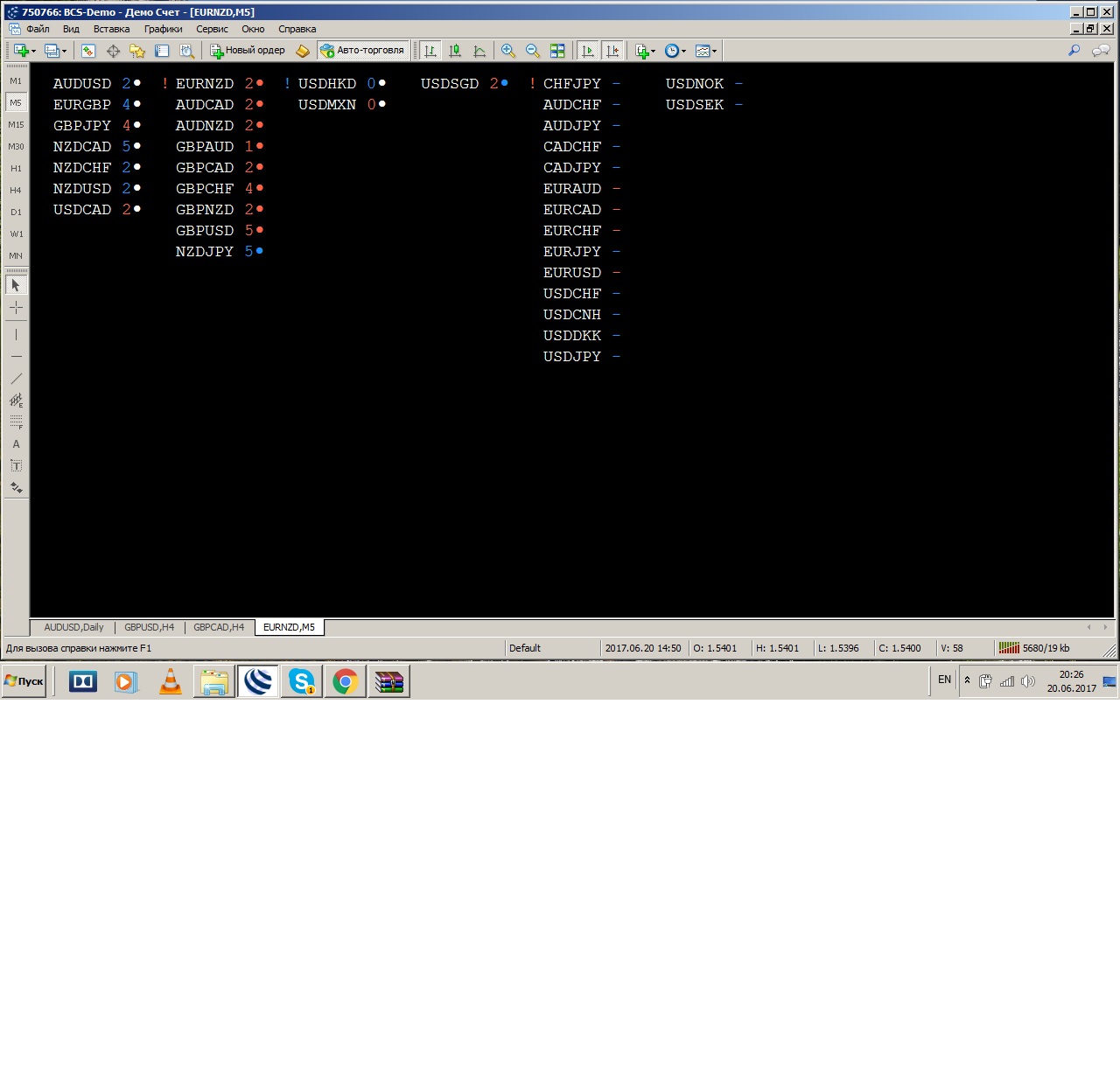The width and height of the screenshot is (1120, 1088).
Task: Switch to H1 timeframe
Action: point(16,169)
